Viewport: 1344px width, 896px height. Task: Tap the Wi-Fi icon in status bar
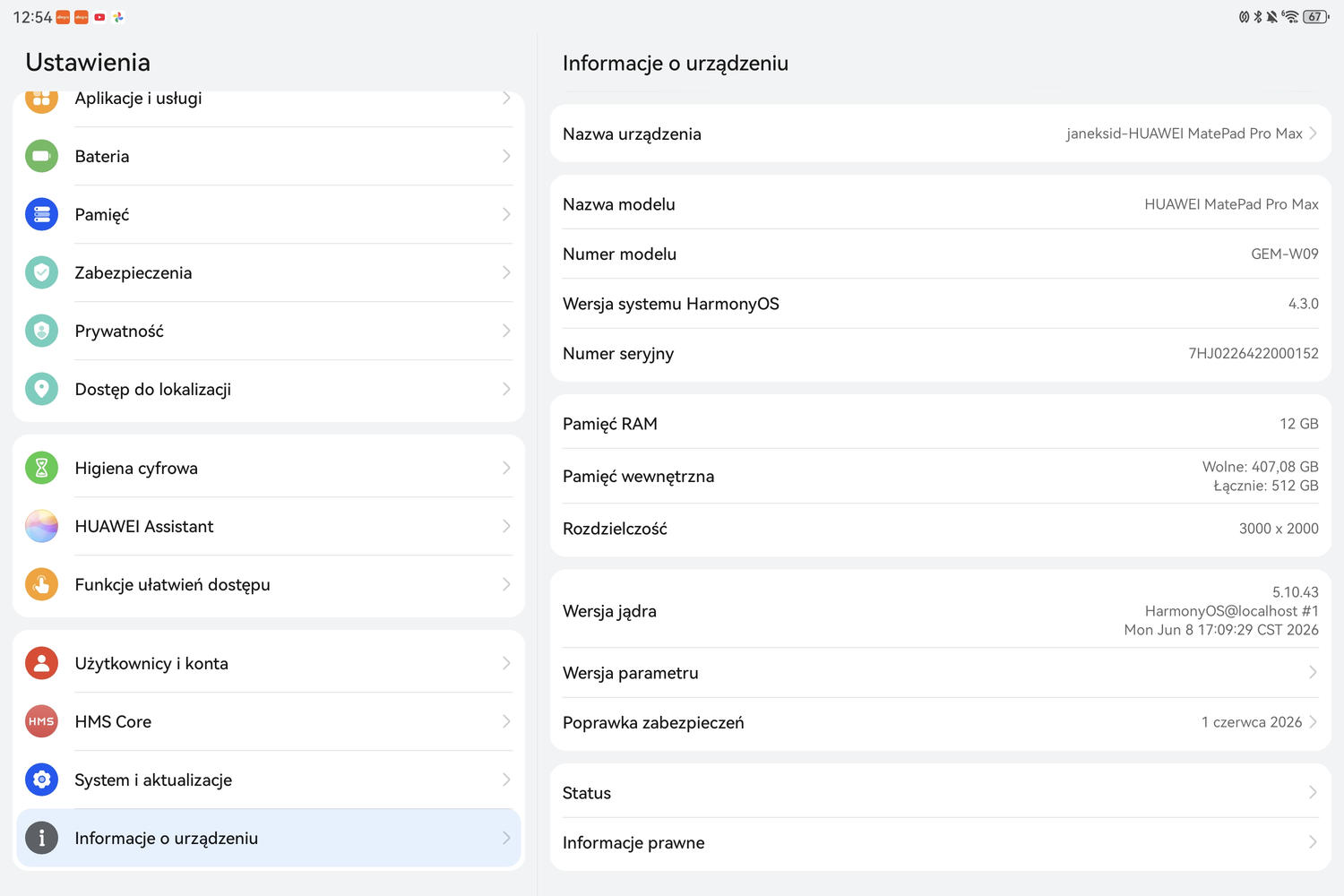click(x=1290, y=16)
